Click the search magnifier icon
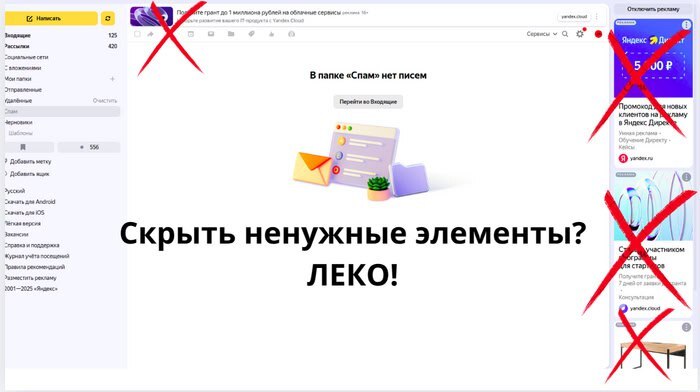700x392 pixels. (565, 34)
